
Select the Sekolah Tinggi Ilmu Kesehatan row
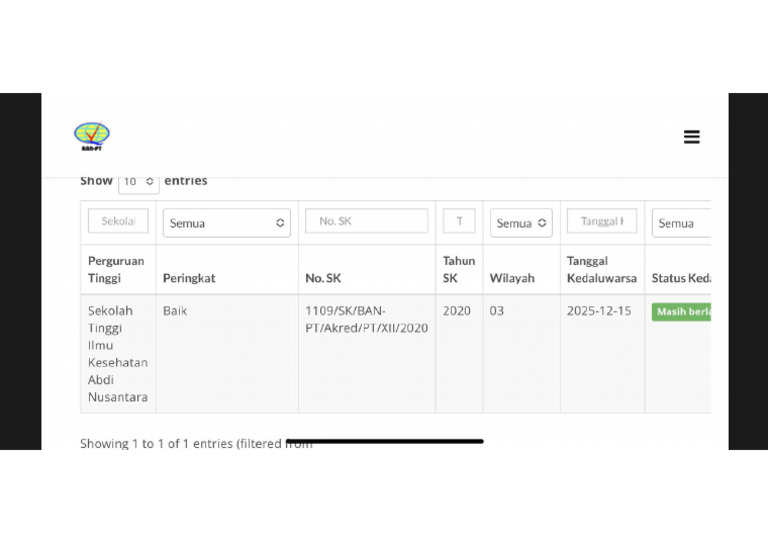point(117,354)
